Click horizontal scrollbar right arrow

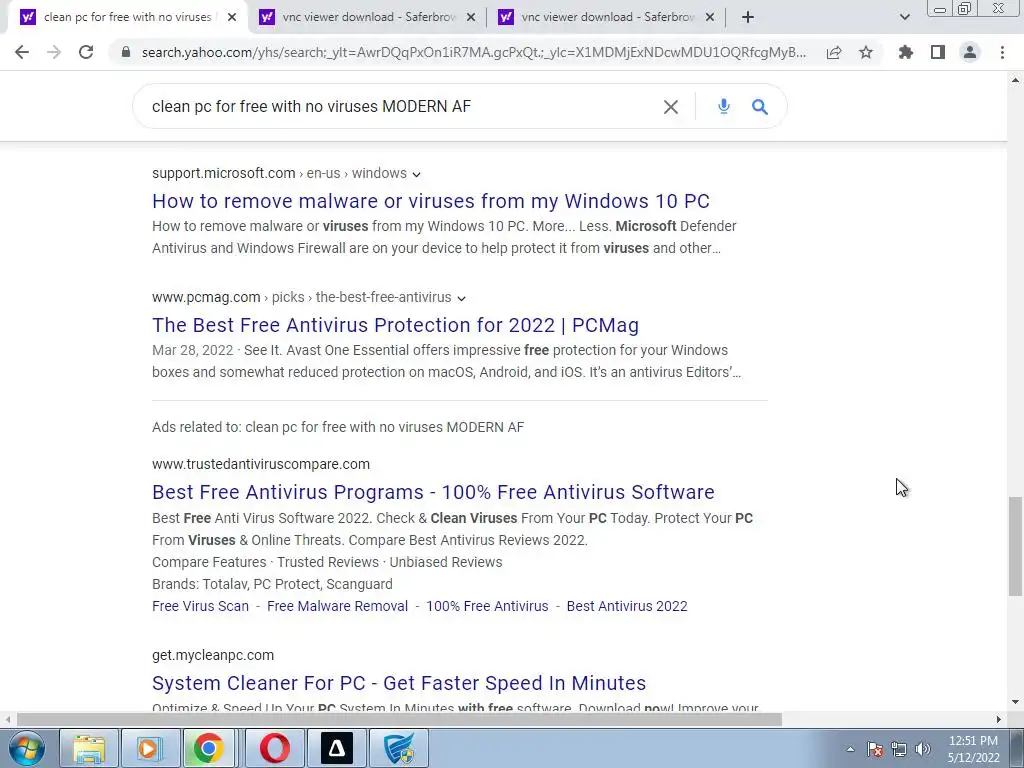(x=999, y=719)
